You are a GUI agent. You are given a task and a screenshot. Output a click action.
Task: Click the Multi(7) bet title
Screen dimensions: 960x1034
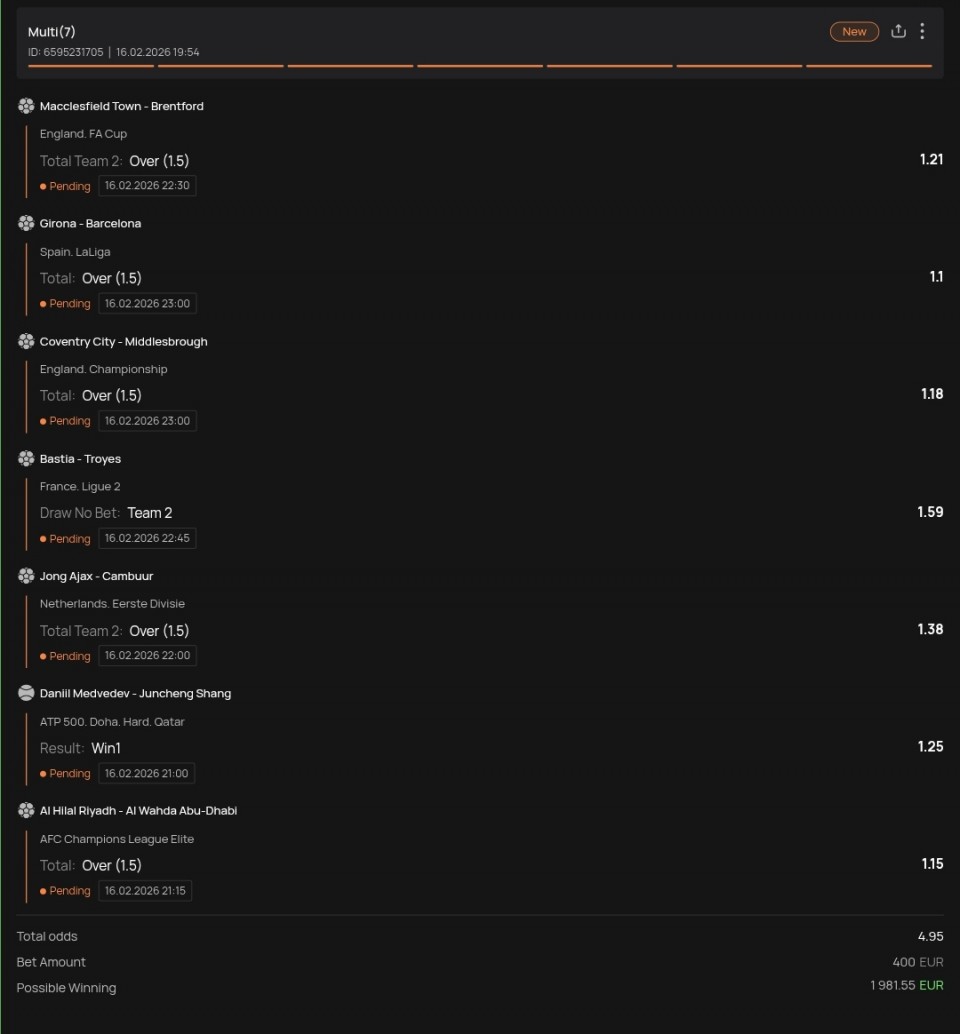click(x=52, y=32)
